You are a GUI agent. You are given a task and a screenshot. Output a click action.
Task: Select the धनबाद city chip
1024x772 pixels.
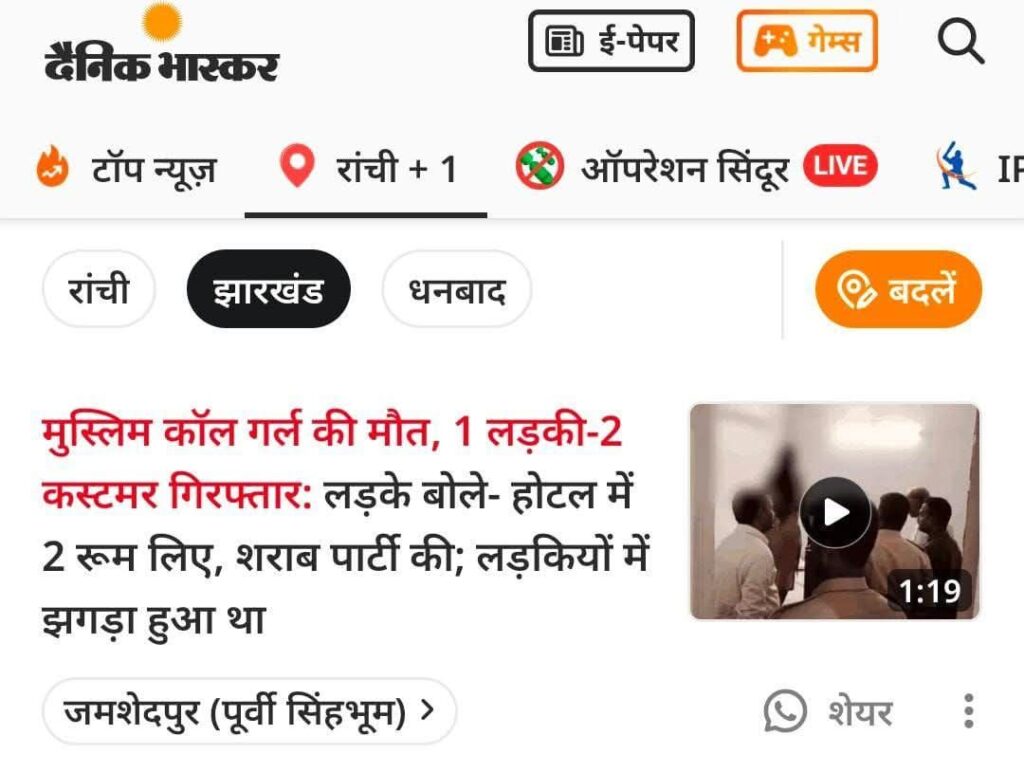pos(456,289)
